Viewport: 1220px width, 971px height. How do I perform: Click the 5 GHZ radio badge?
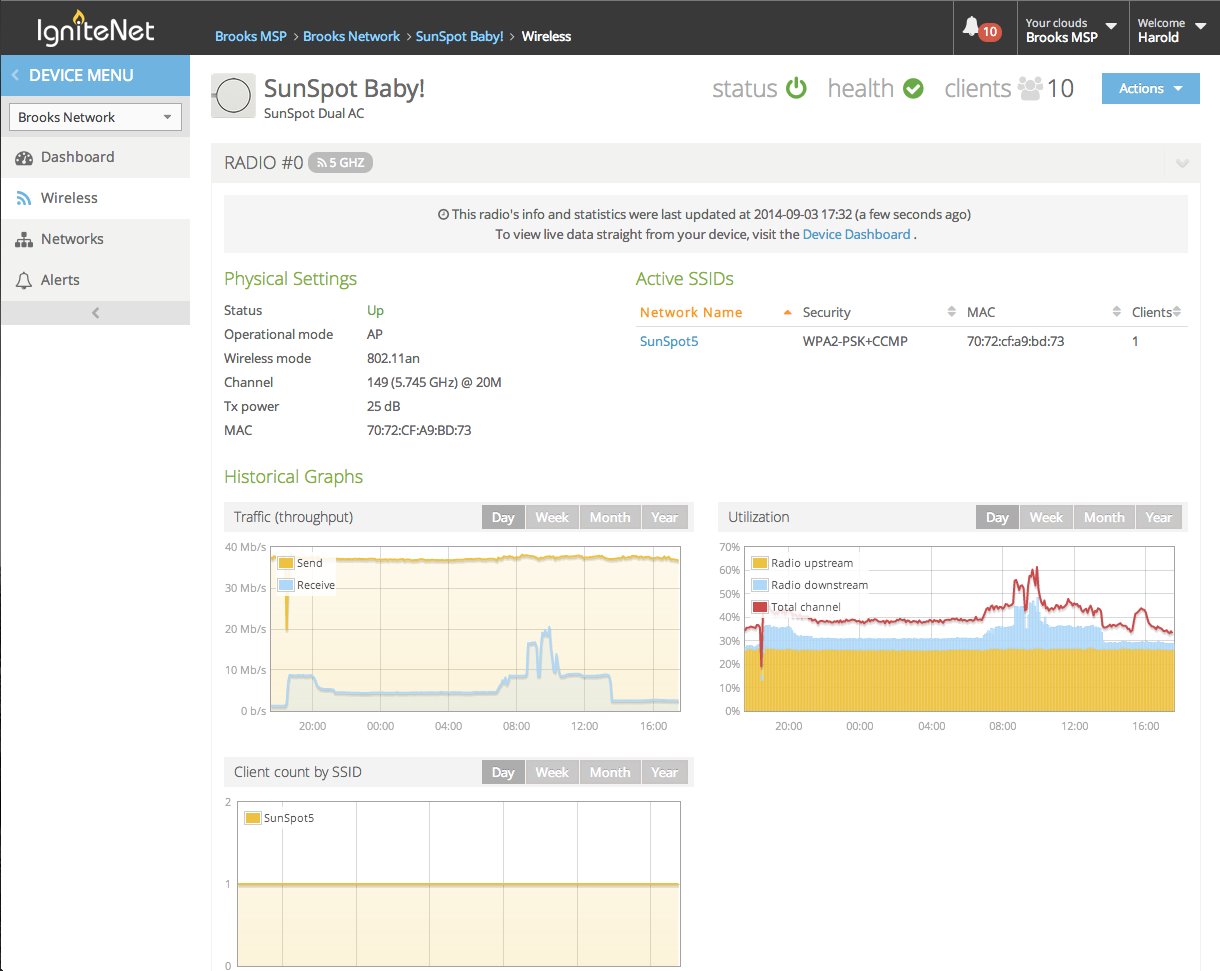point(340,162)
